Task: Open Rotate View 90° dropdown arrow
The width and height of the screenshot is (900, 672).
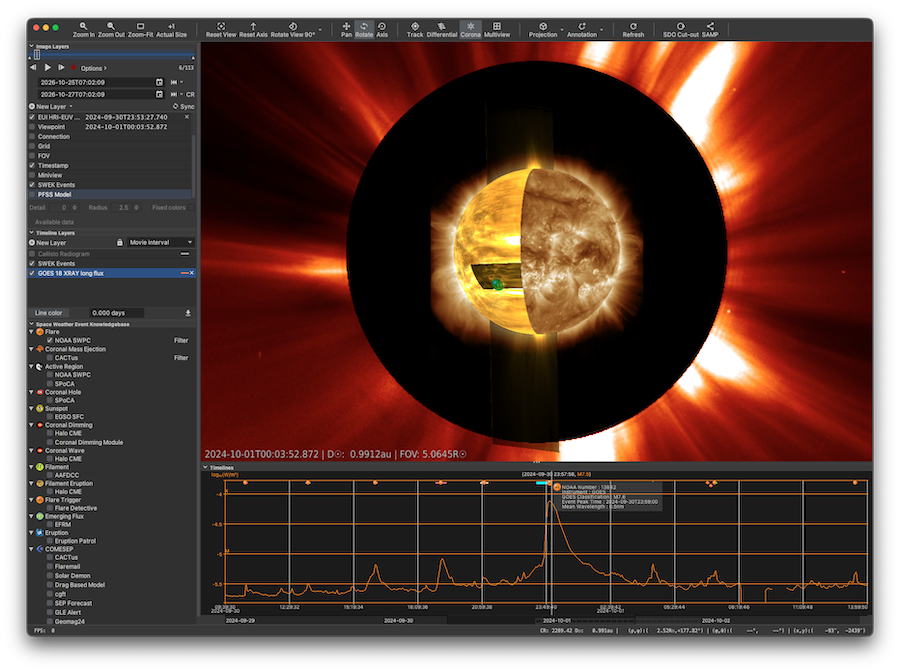Action: coord(320,30)
